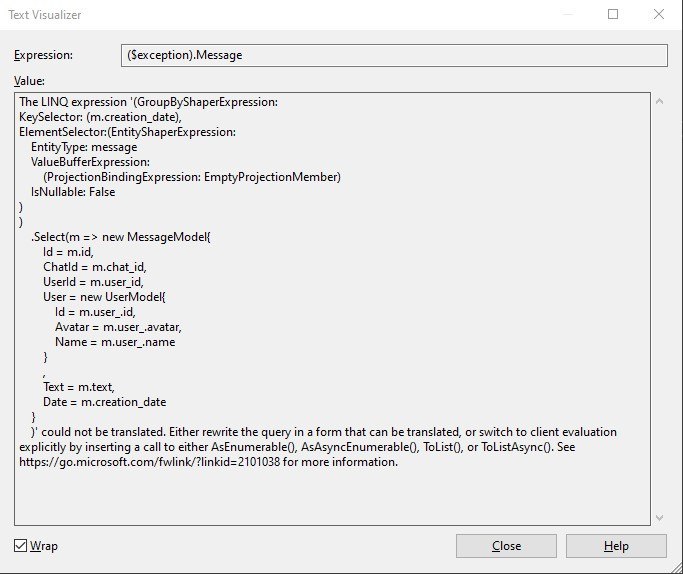Viewport: 683px width, 574px height.
Task: Click the text 'Date = m.creation_date'
Action: coord(105,402)
